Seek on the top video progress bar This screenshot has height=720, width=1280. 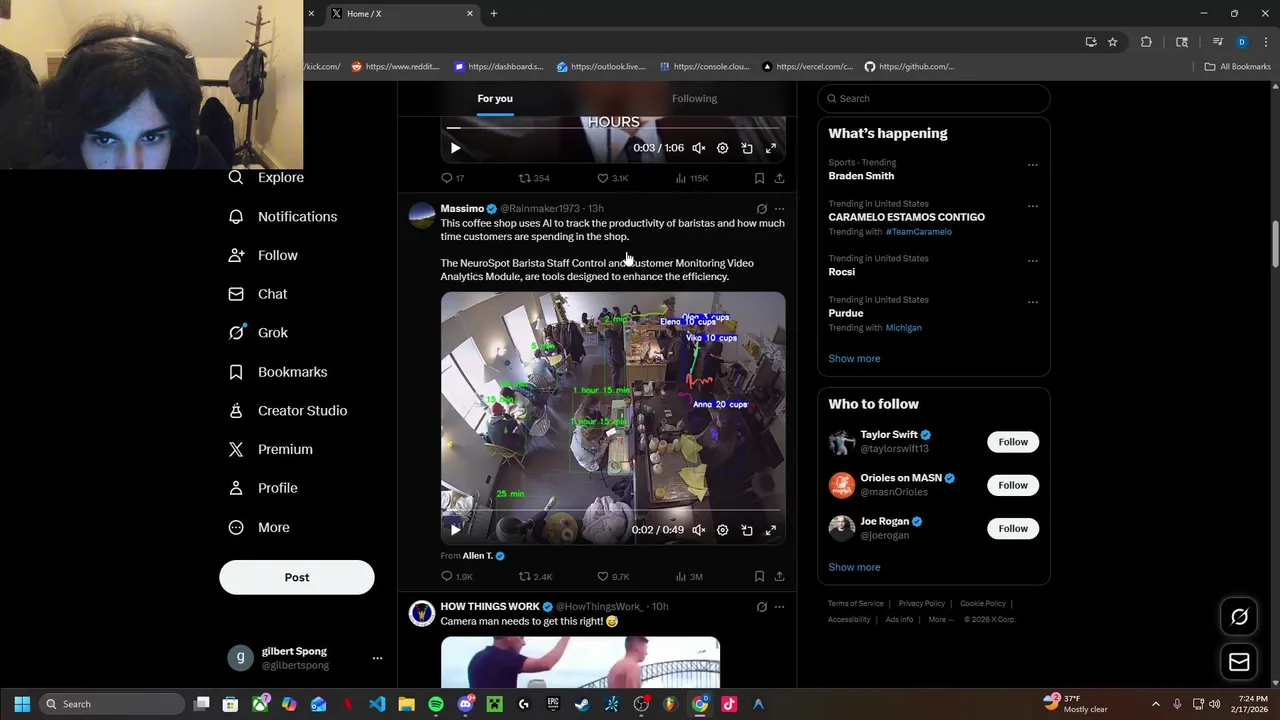[x=613, y=129]
